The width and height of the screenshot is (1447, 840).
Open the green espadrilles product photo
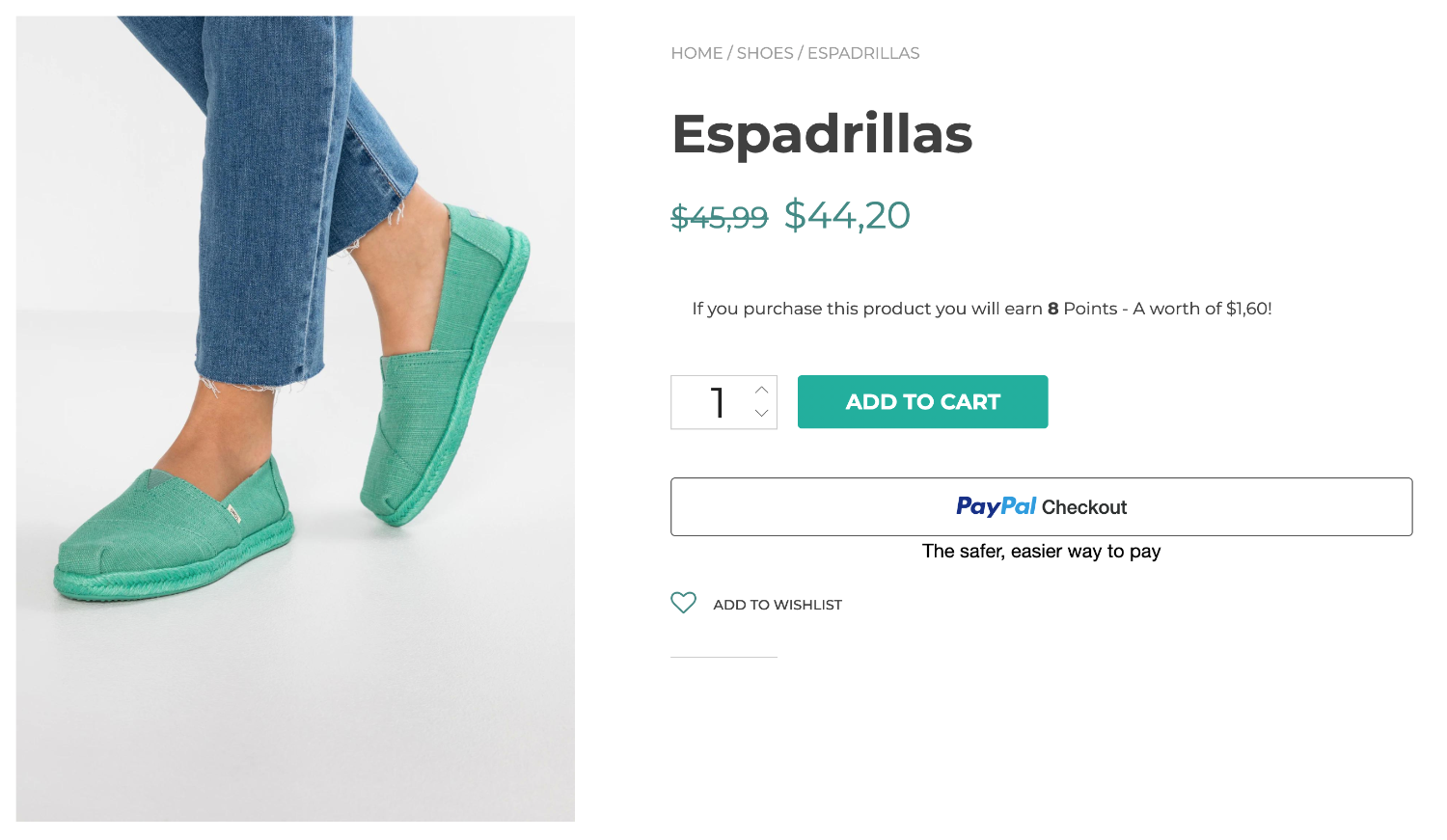[295, 419]
